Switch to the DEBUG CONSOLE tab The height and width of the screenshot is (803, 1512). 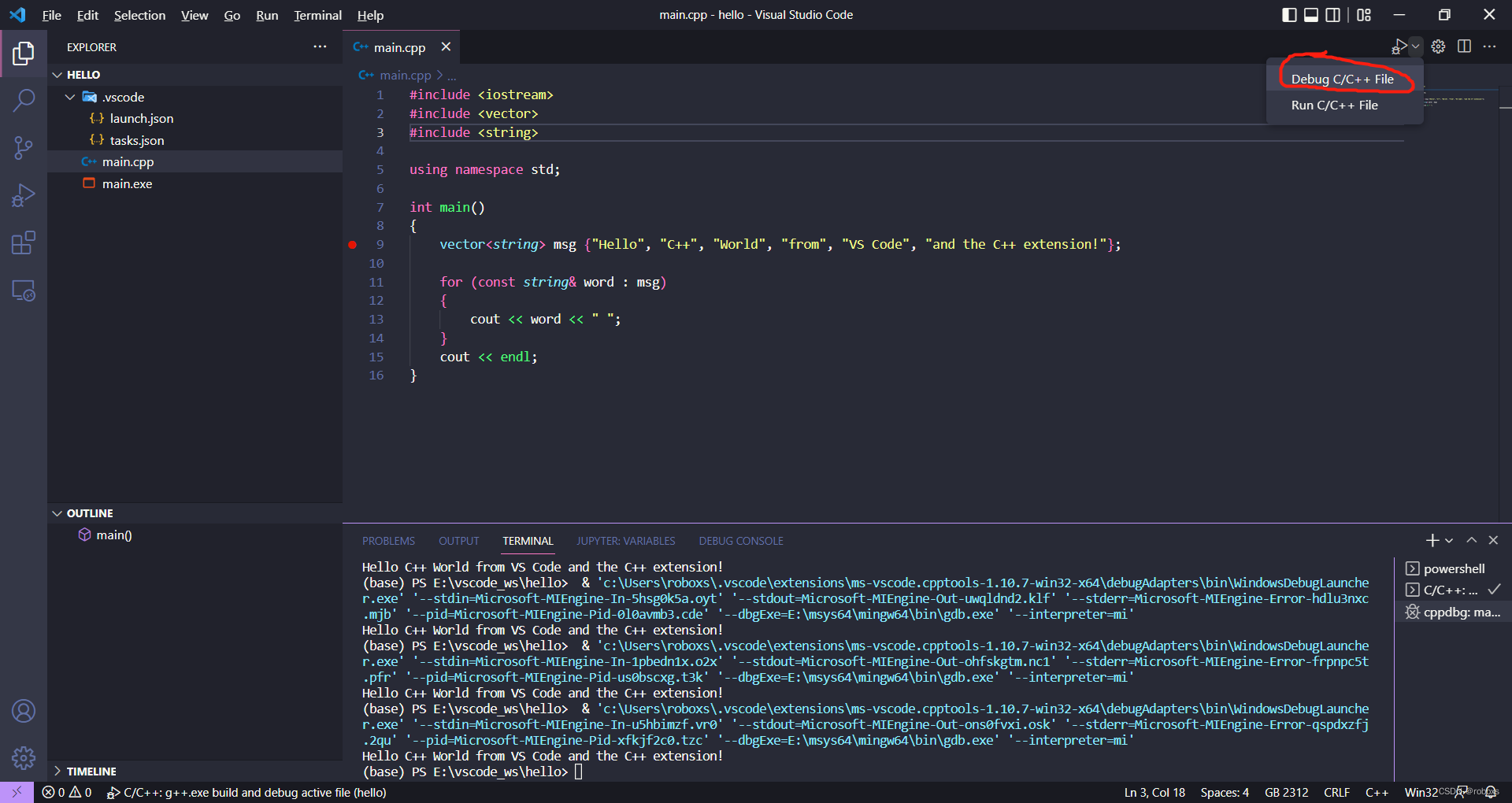(x=740, y=541)
